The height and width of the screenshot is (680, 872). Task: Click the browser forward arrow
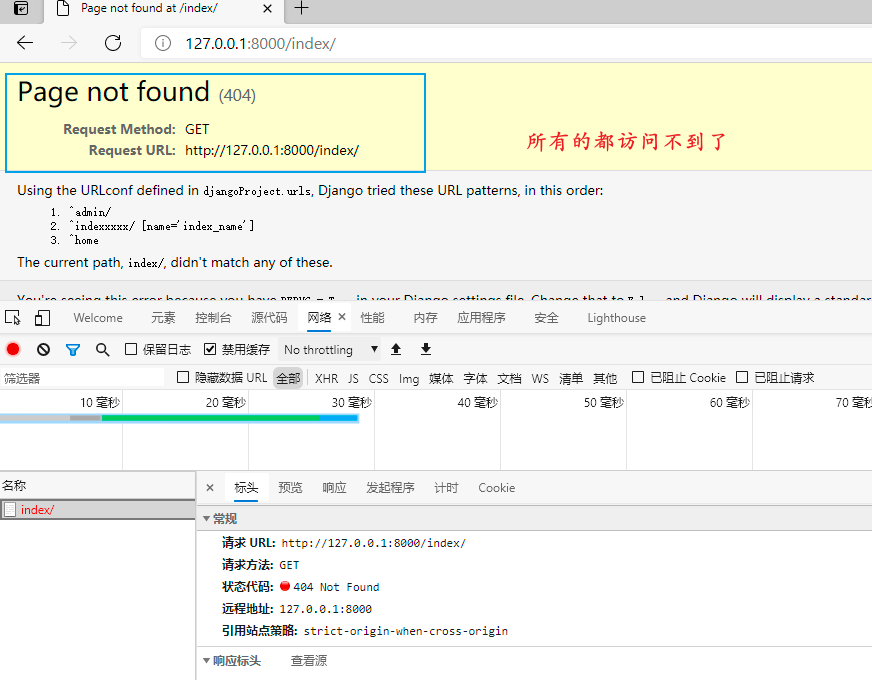click(69, 43)
